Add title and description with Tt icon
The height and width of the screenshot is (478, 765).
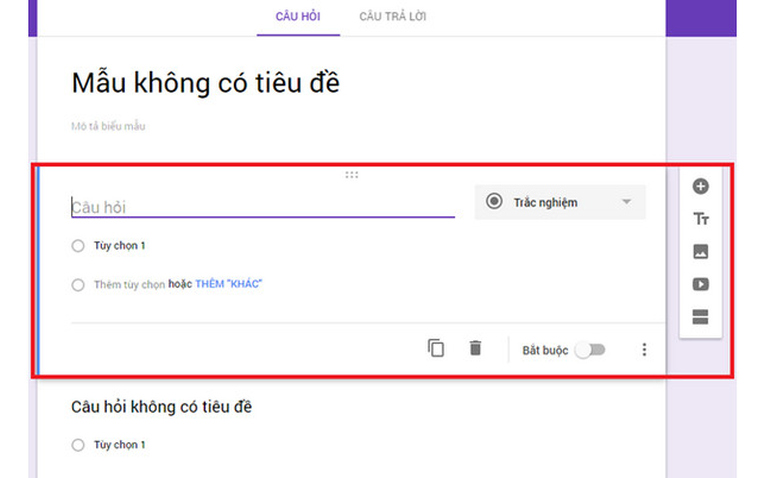pyautogui.click(x=701, y=219)
